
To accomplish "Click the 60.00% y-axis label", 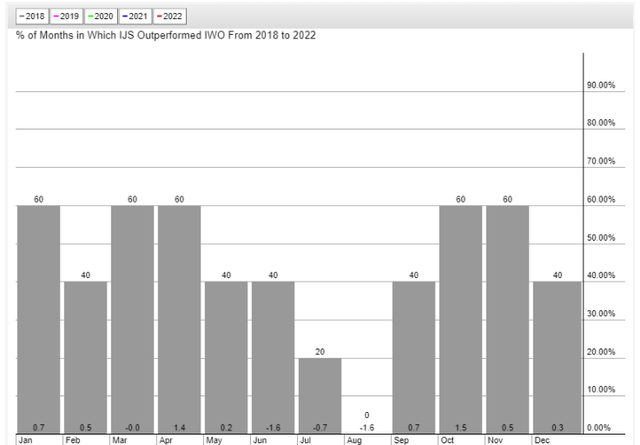I will (x=601, y=199).
